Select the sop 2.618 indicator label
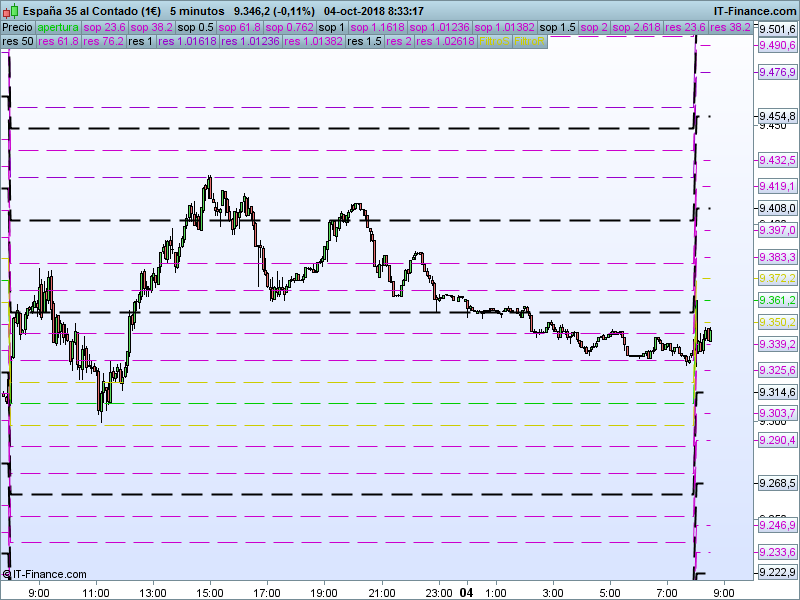The image size is (800, 600). point(636,28)
